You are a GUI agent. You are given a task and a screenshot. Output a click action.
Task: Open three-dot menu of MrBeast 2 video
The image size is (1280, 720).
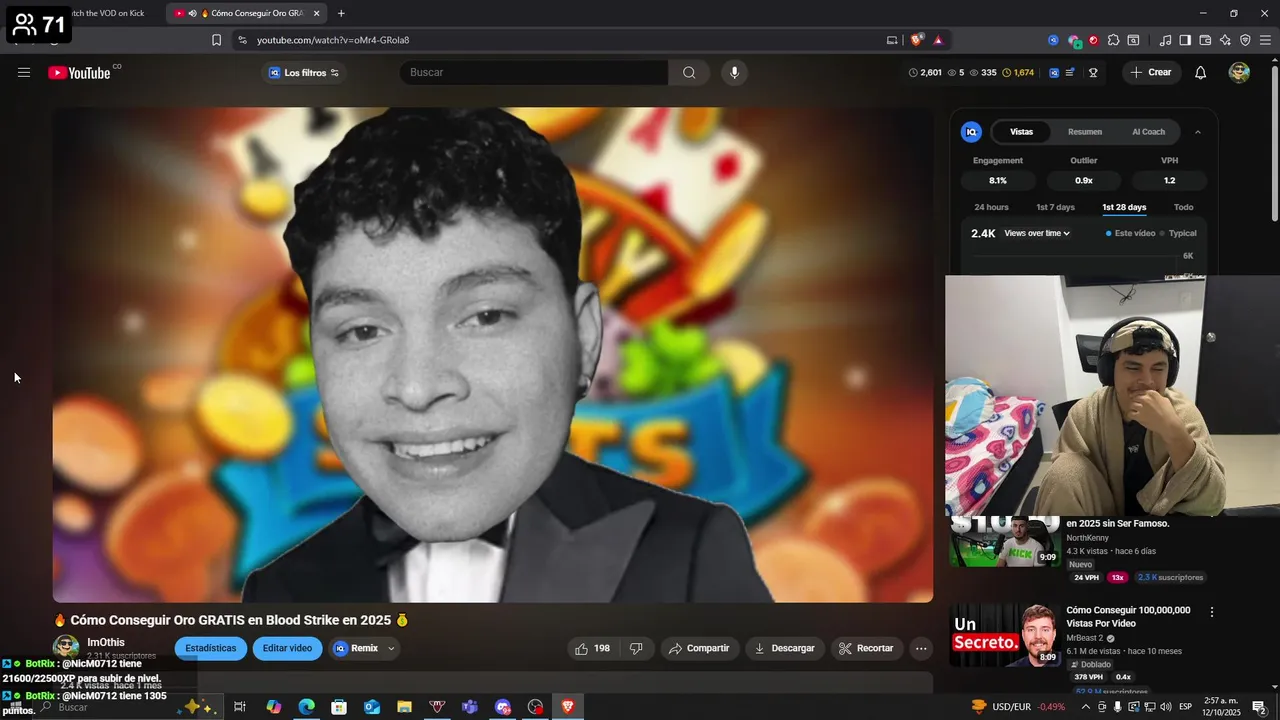tap(1212, 612)
